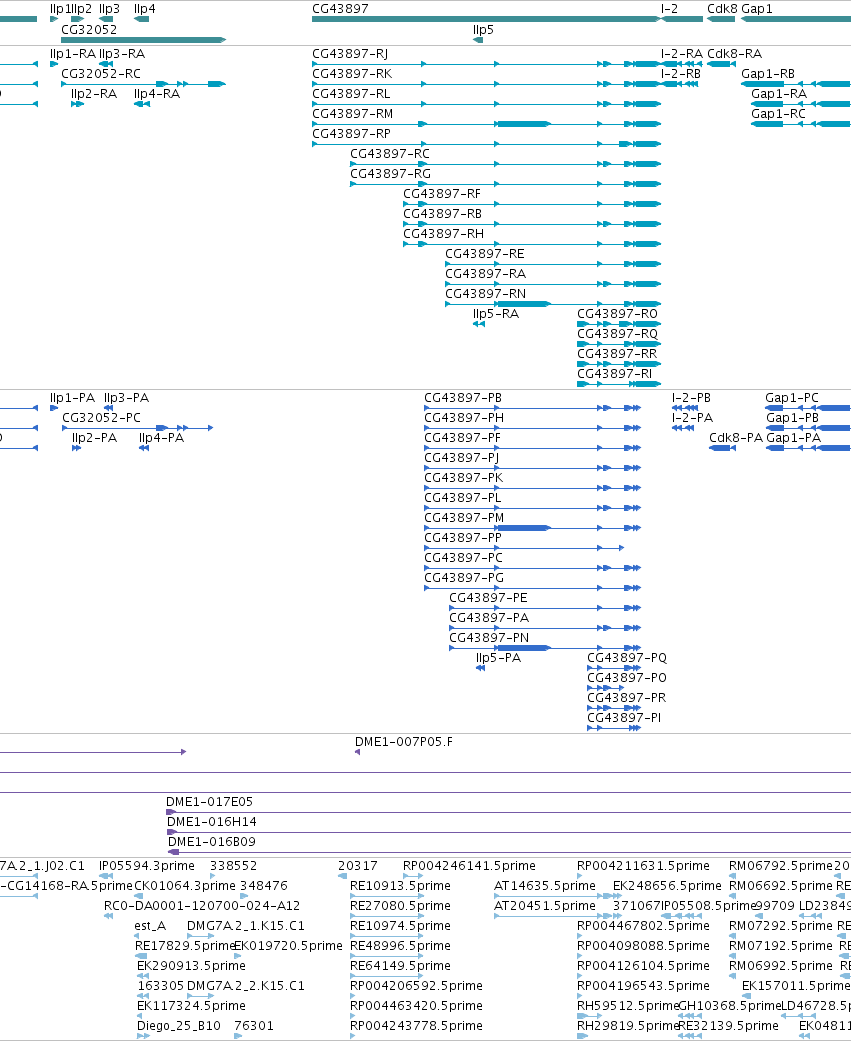Select transcript CG43897-RJ
The image size is (851, 1041).
350,54
